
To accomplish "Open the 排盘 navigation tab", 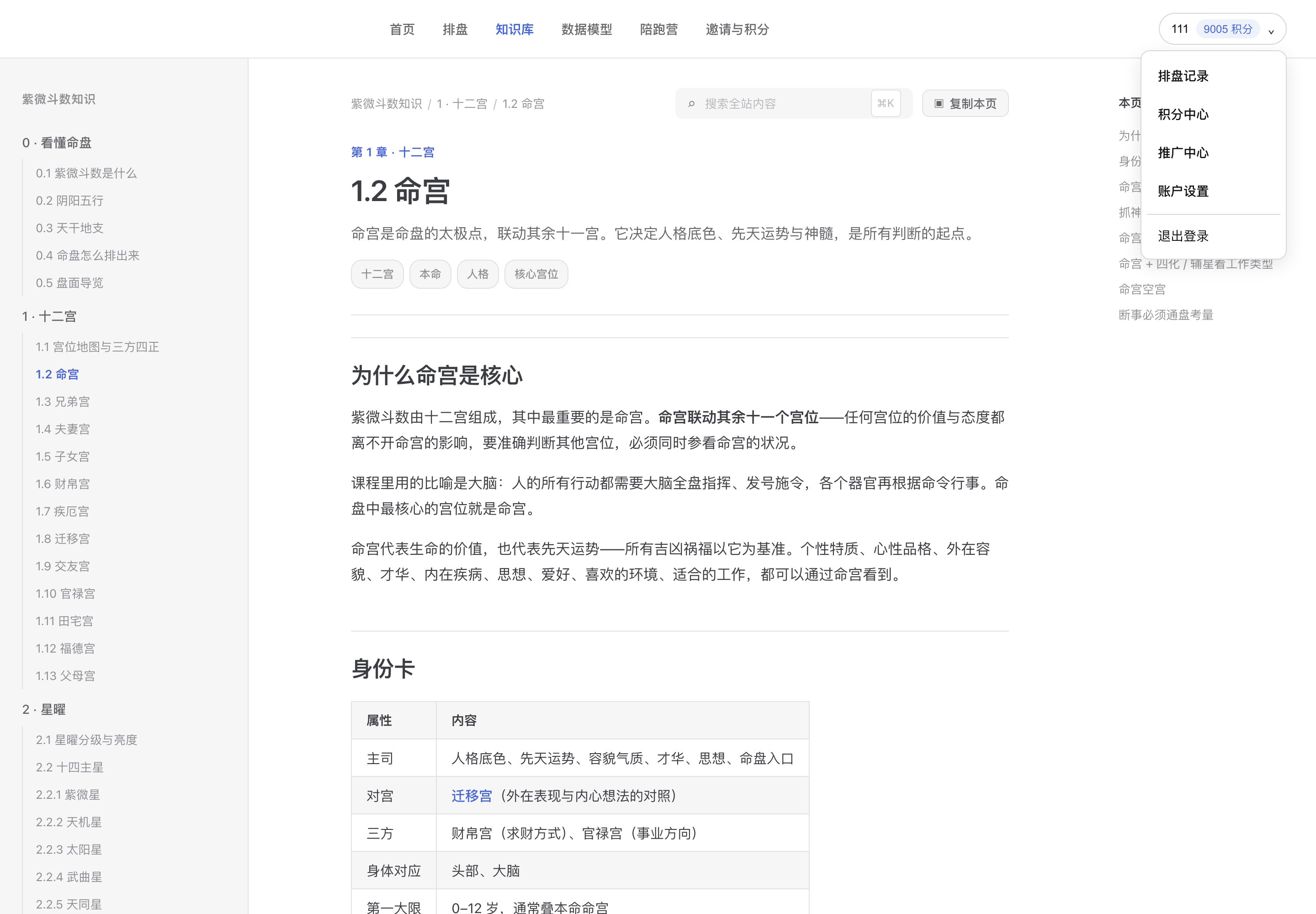I will tap(455, 29).
